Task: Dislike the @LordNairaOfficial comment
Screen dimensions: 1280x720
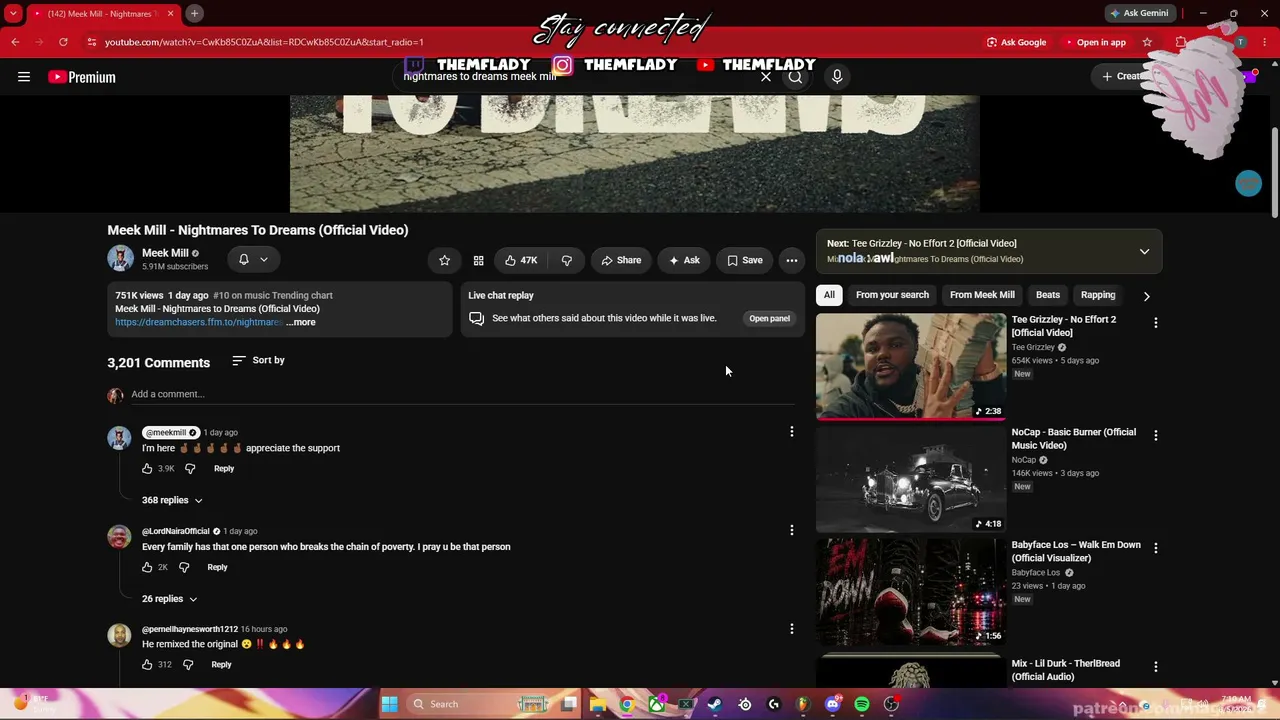Action: [184, 567]
